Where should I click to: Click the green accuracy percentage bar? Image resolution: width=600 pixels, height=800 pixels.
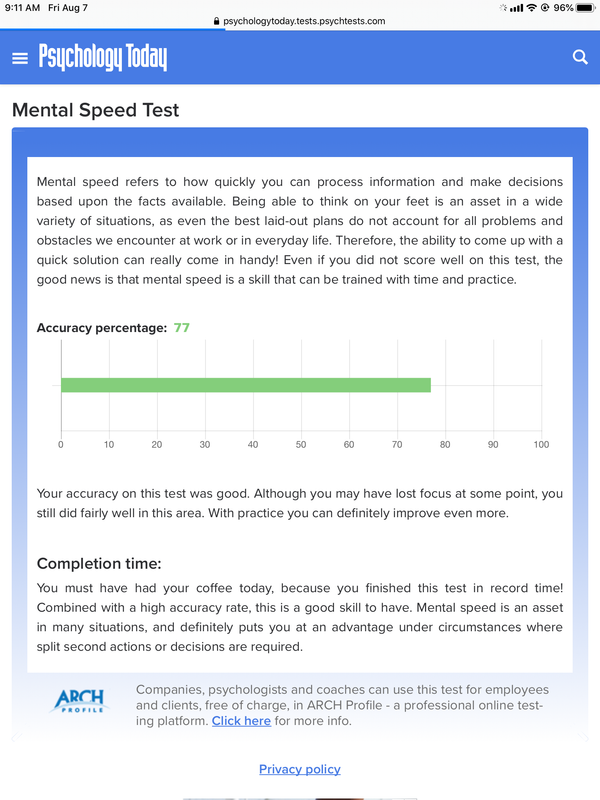(x=246, y=385)
